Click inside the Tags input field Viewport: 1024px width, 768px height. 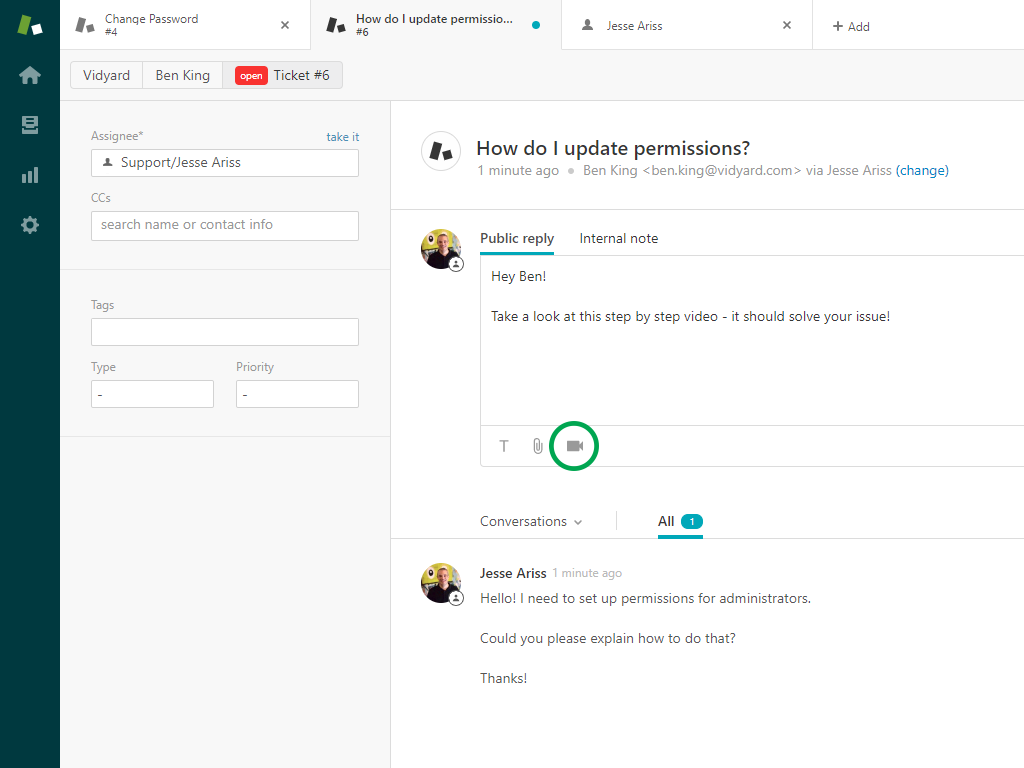pyautogui.click(x=224, y=331)
